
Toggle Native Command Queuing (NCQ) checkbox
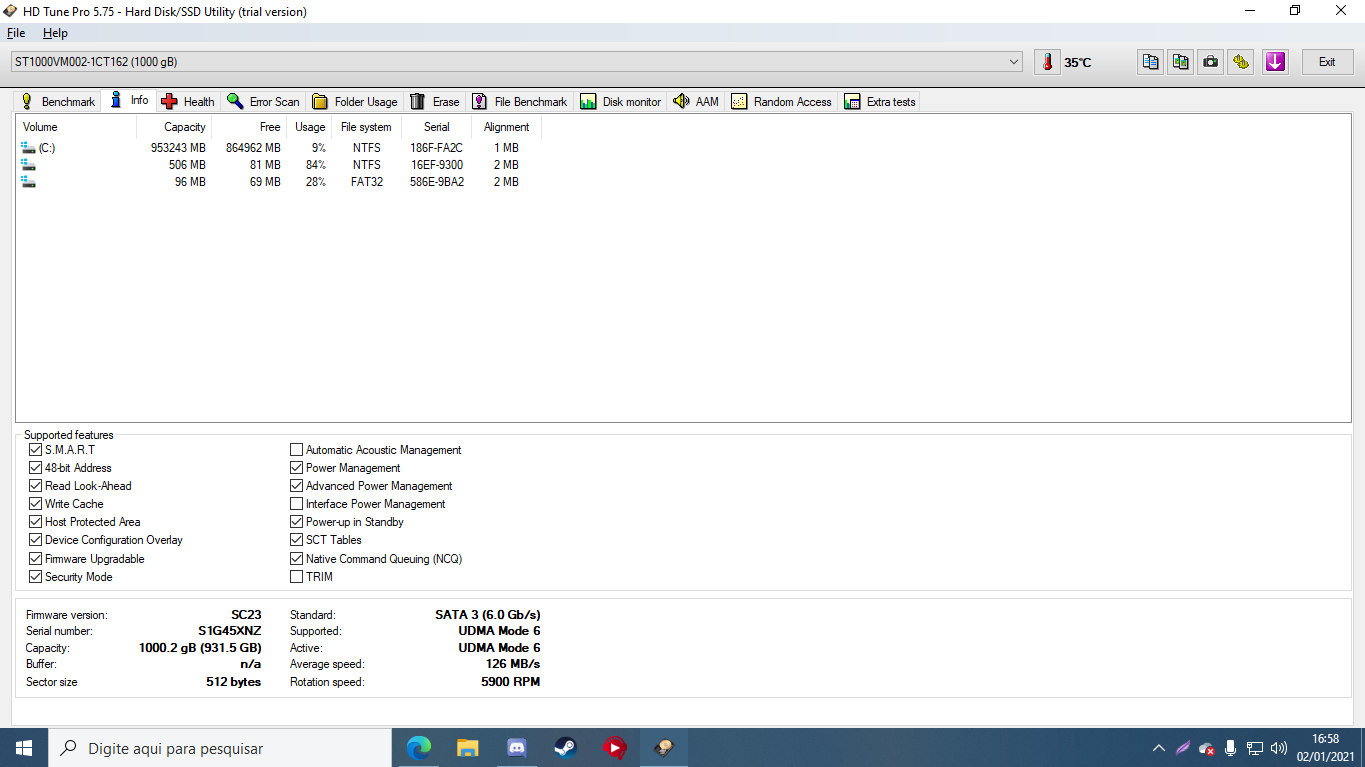pos(296,559)
